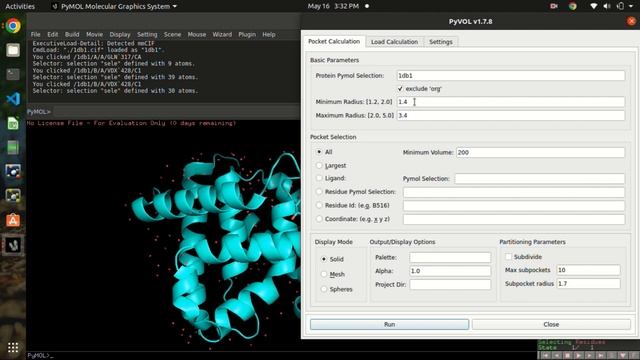Open the PyMOL app menu dropdown in top bar
640x360 pixels.
[x=114, y=6]
